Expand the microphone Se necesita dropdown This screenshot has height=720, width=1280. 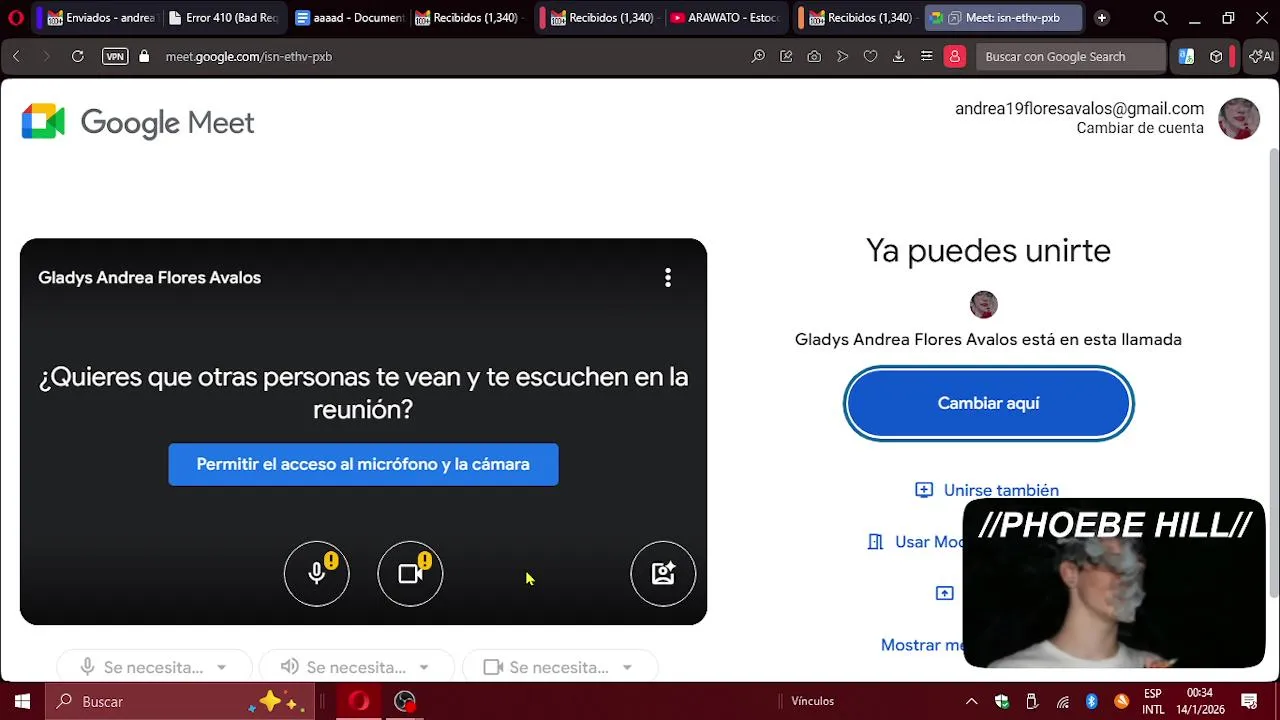(154, 667)
